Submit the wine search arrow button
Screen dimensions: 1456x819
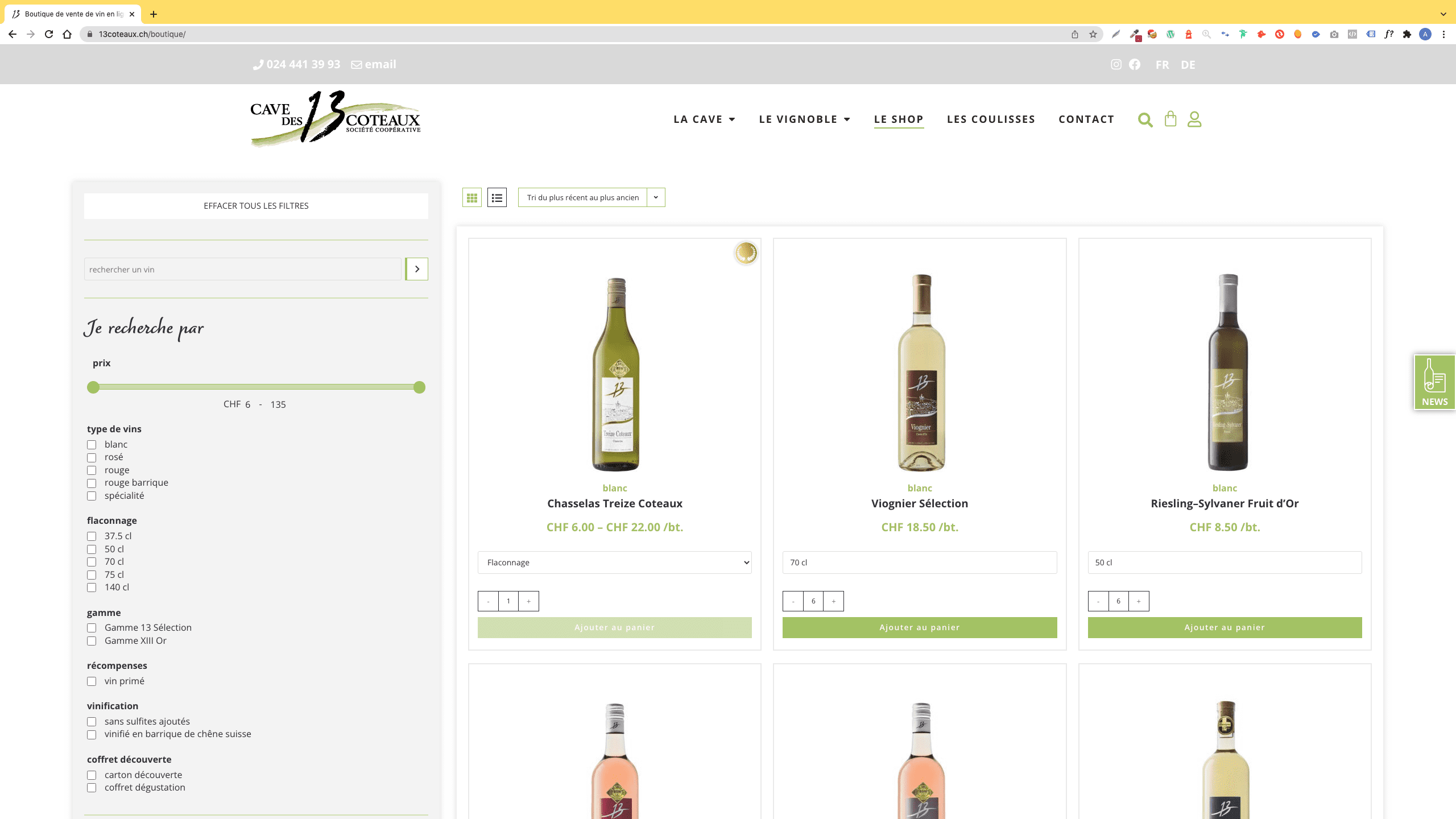pyautogui.click(x=417, y=269)
